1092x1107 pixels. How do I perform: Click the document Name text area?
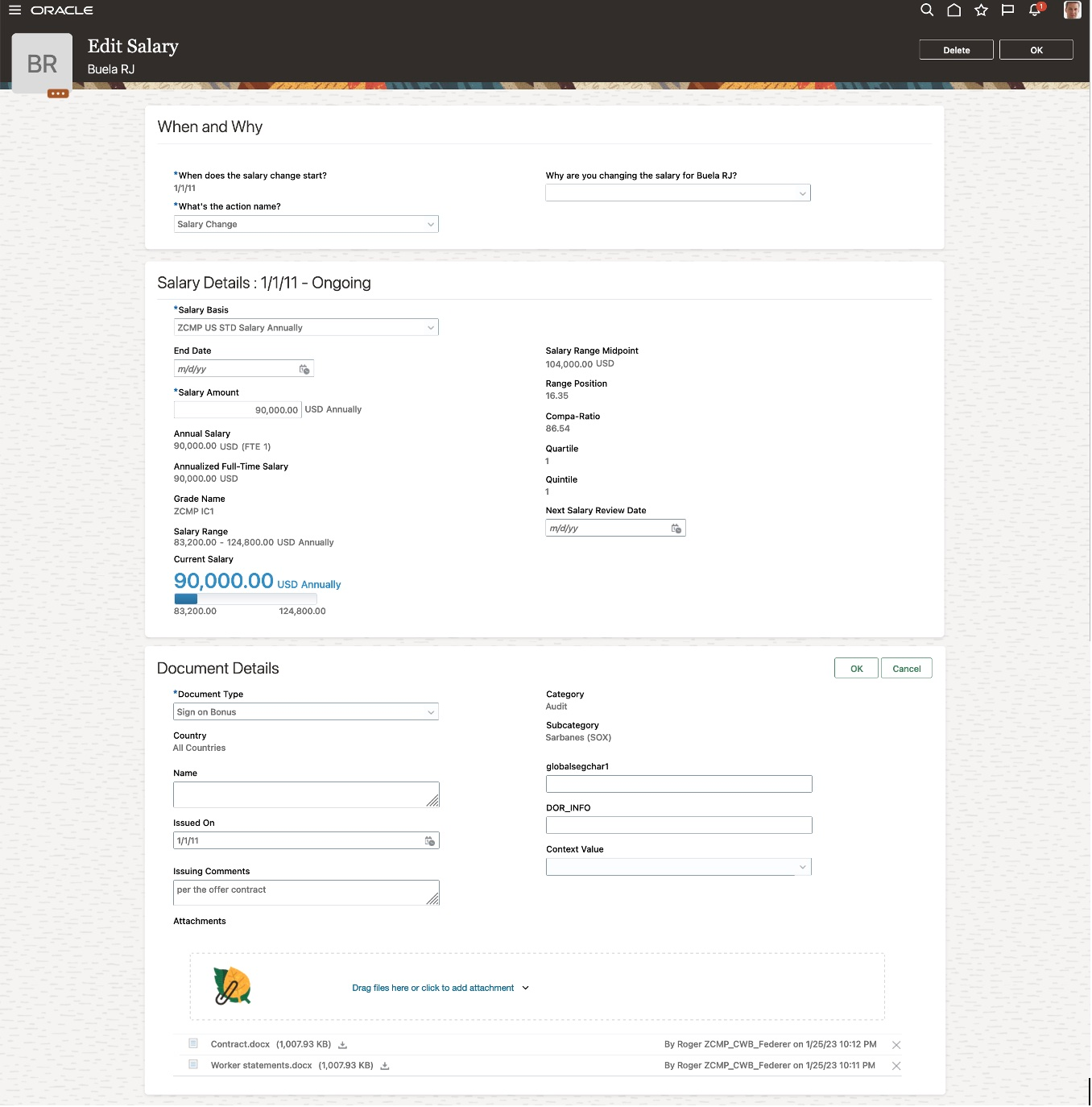coord(306,794)
